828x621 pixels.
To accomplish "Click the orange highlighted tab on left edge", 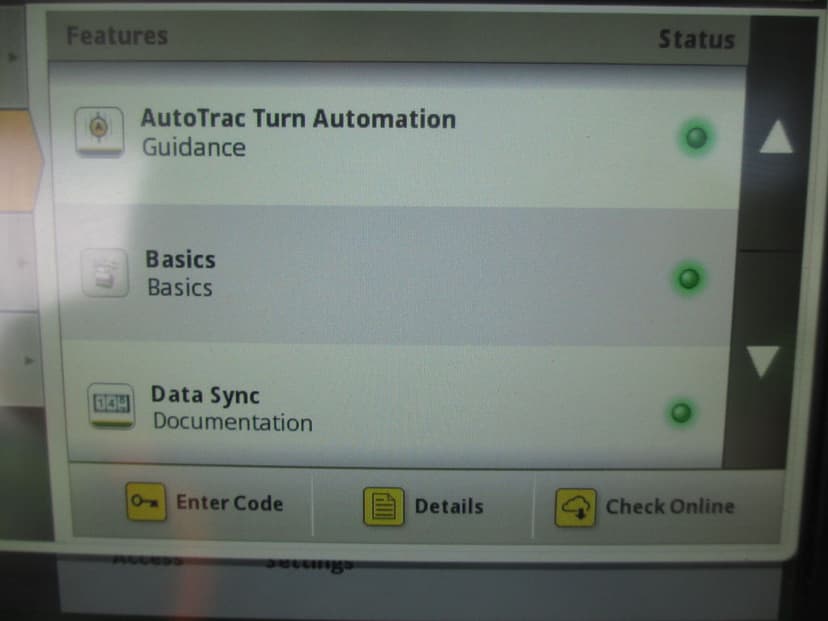I will pos(20,160).
